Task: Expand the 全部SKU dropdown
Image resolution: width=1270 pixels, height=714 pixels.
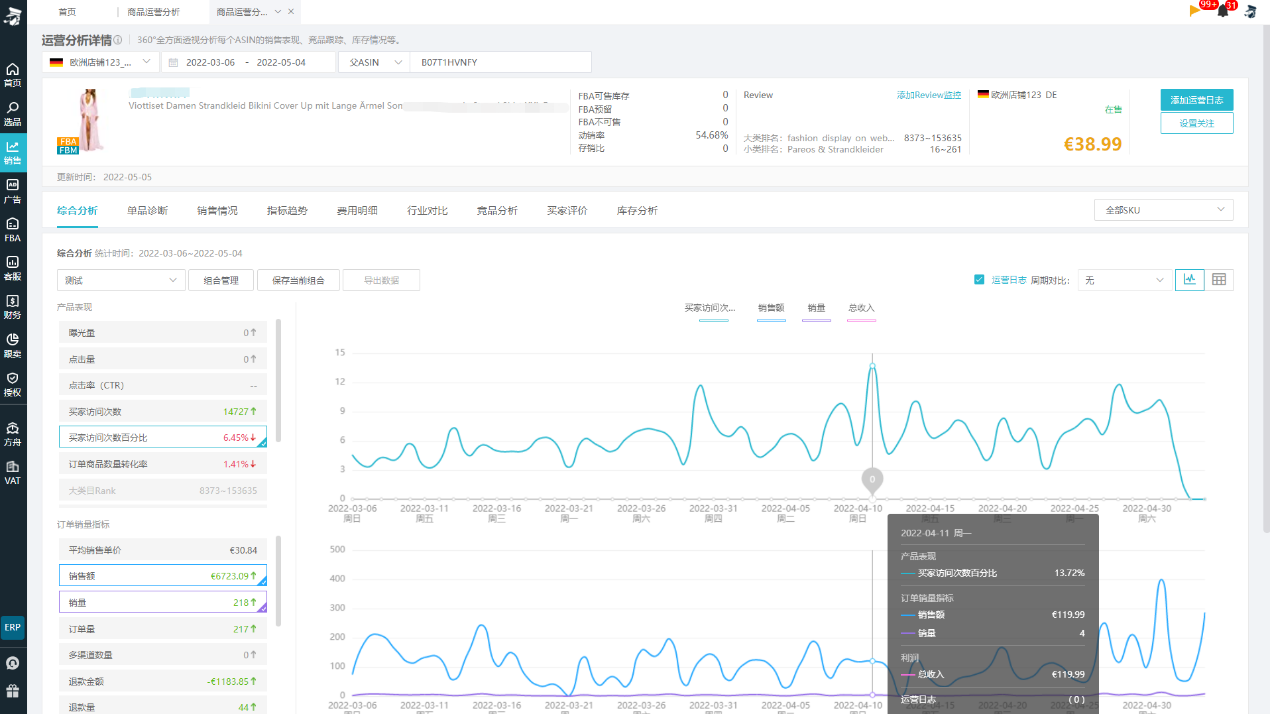Action: coord(1164,210)
